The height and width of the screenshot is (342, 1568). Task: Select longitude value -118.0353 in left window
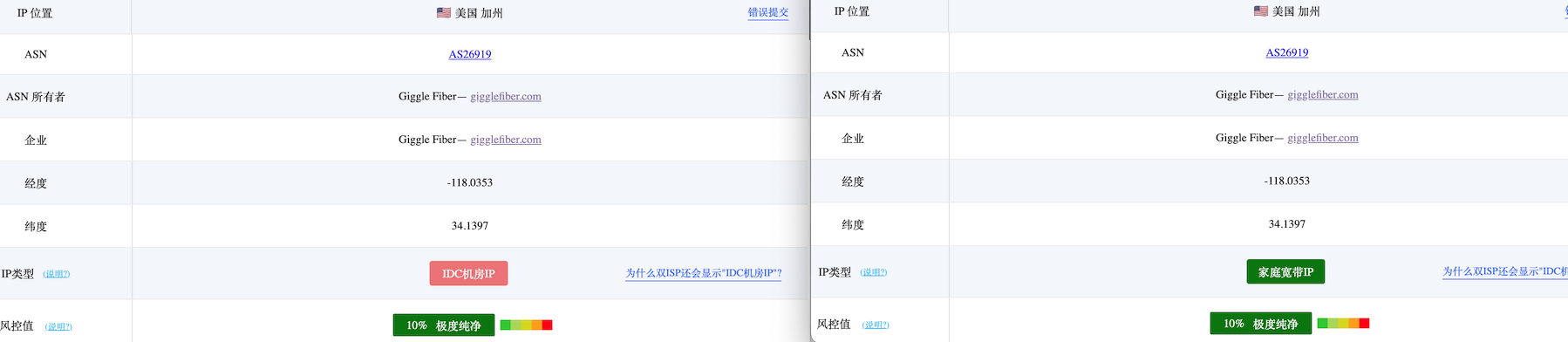pyautogui.click(x=470, y=182)
